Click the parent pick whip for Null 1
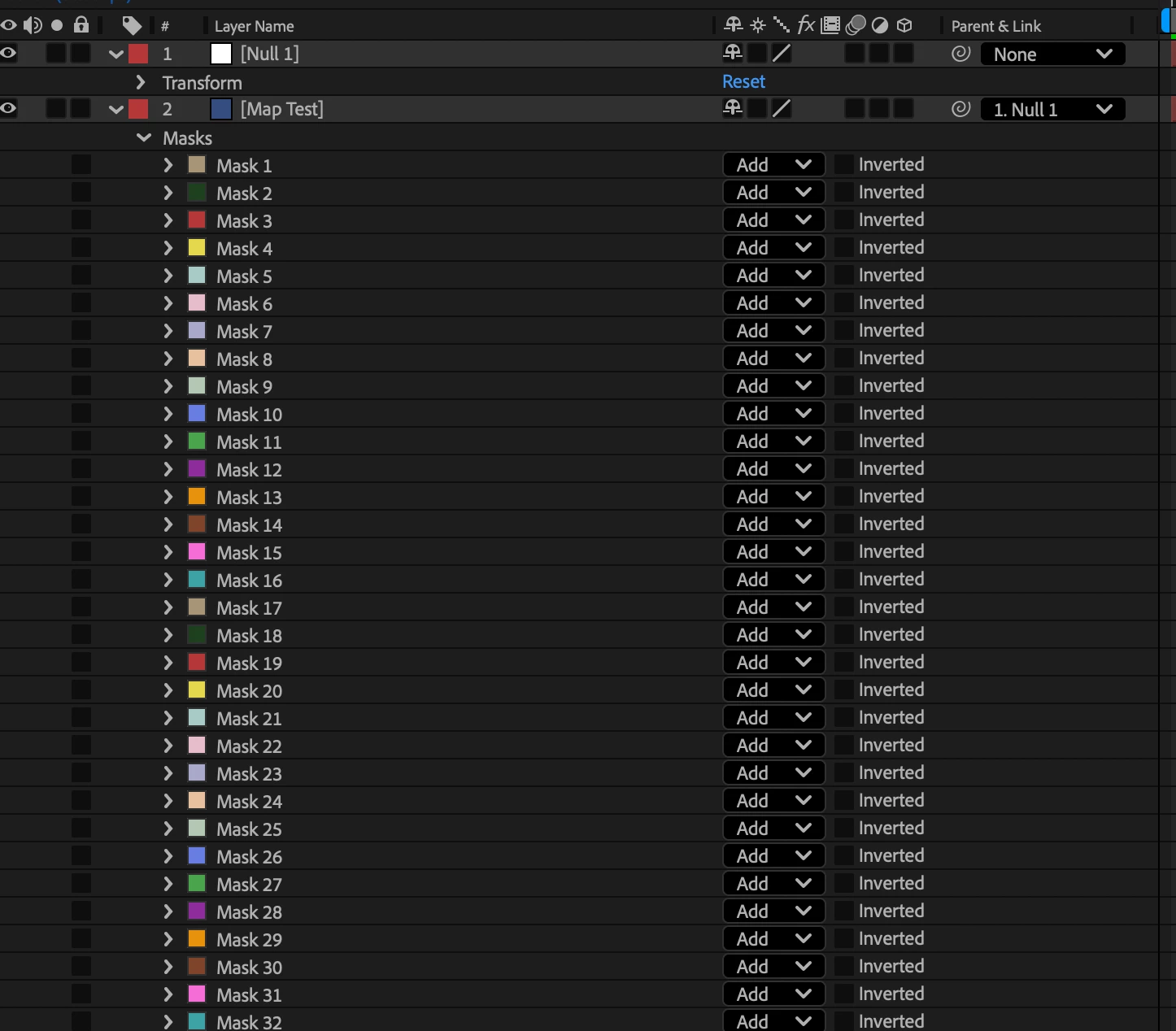 coord(961,54)
